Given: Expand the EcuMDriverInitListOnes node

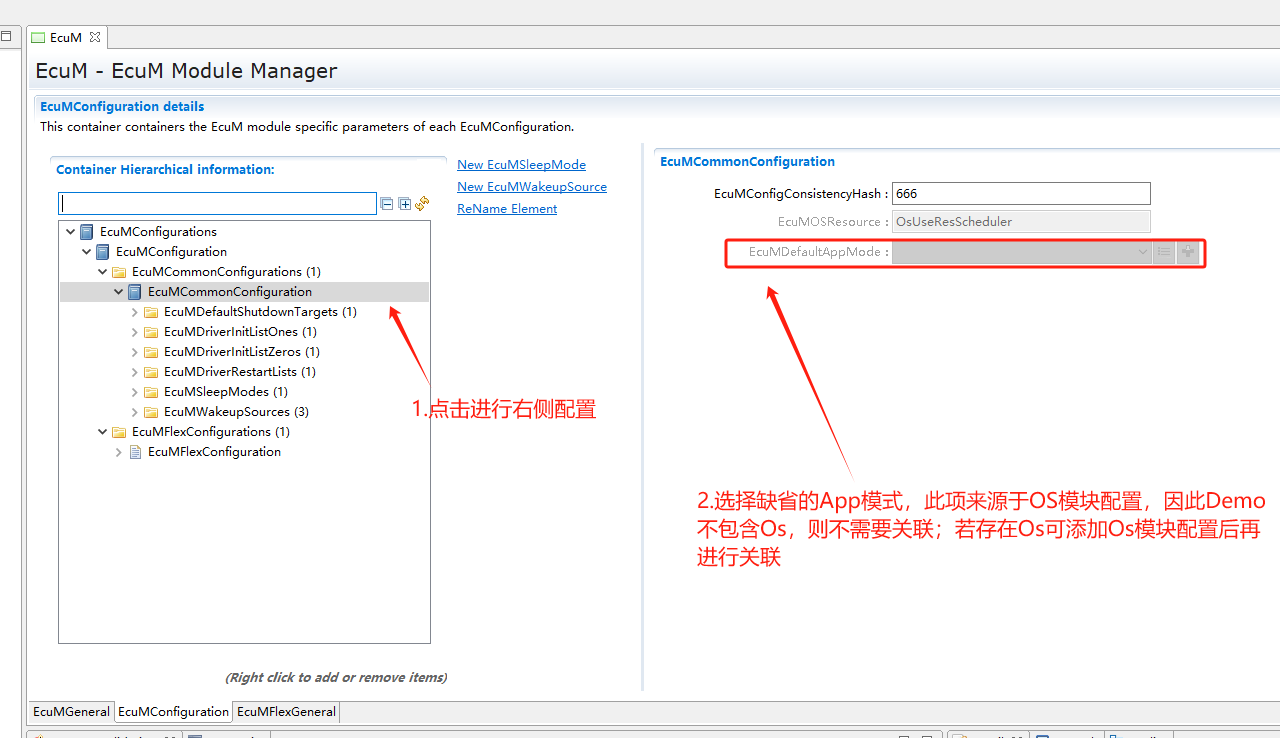Looking at the screenshot, I should tap(135, 332).
